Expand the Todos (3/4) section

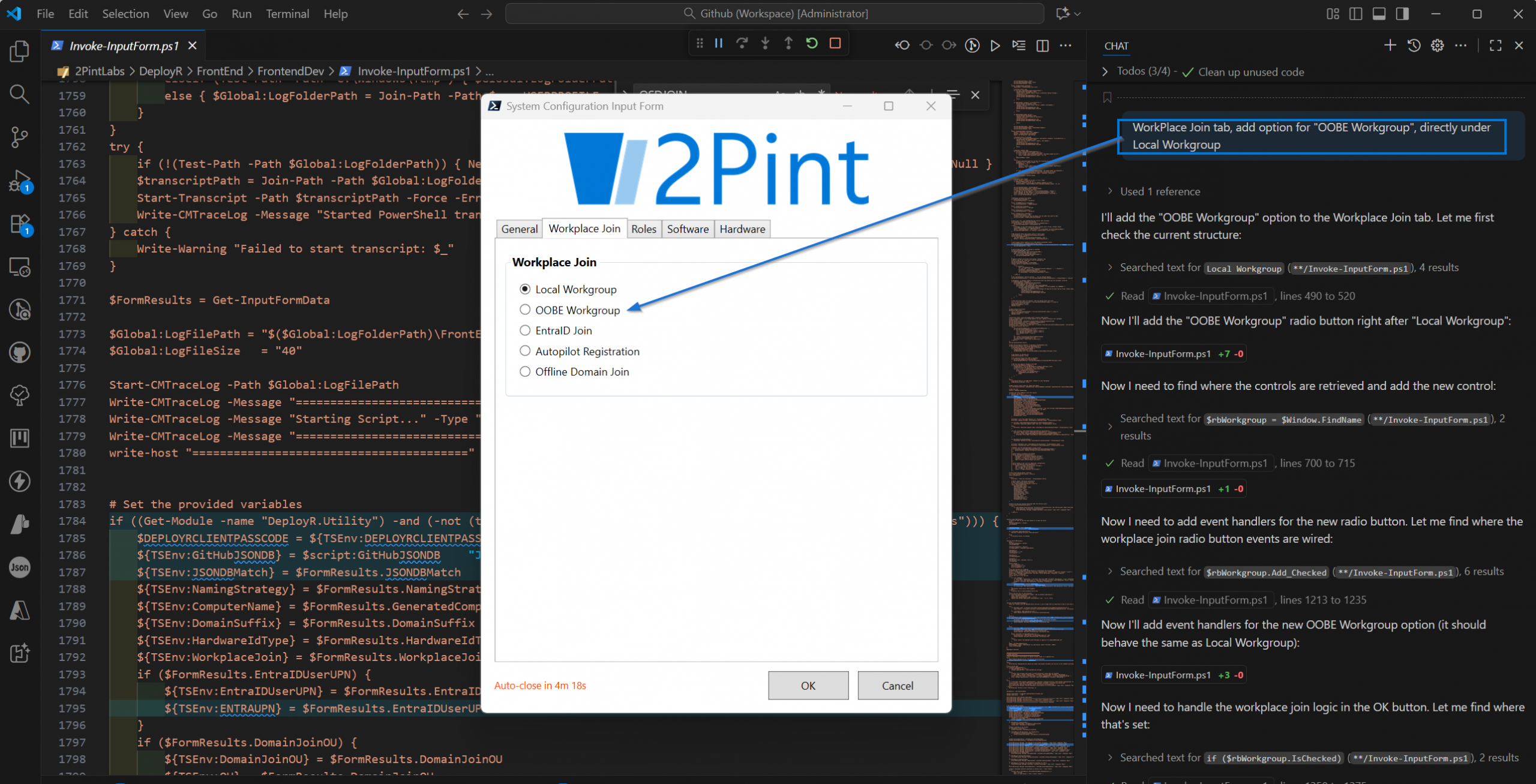[x=1105, y=71]
